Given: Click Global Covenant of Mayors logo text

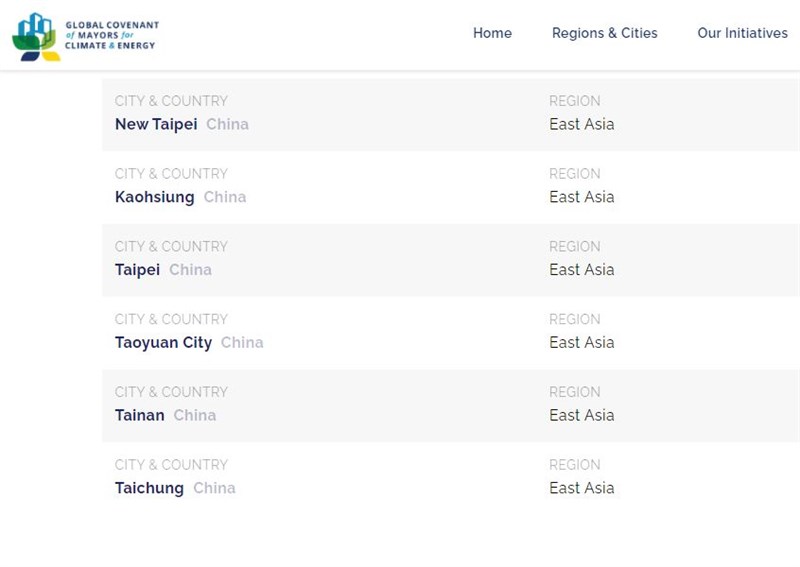Looking at the screenshot, I should (x=112, y=35).
